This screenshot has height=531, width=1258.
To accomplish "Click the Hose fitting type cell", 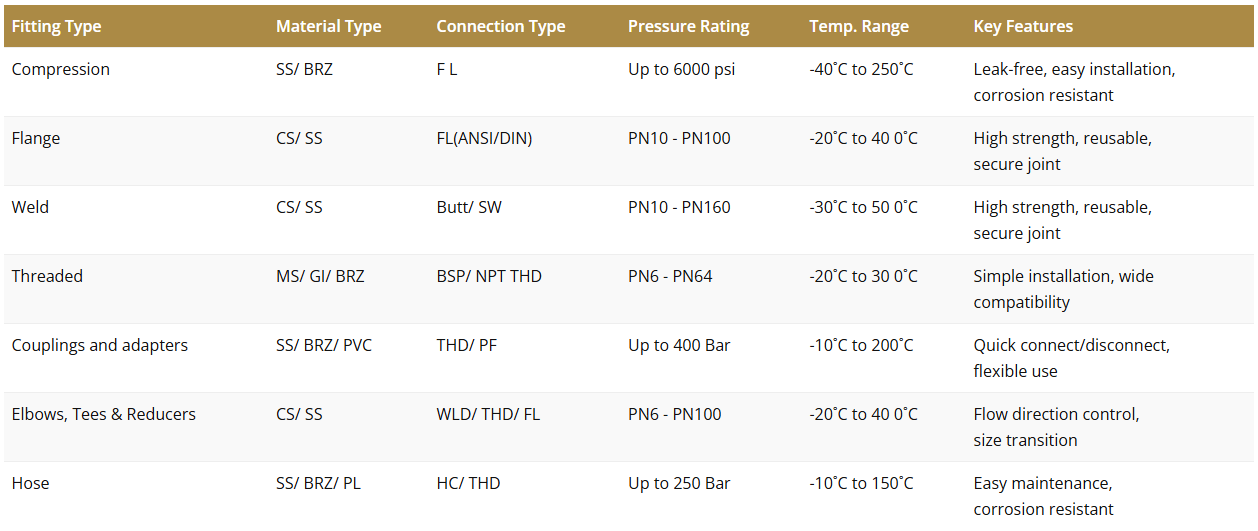I will click(30, 483).
